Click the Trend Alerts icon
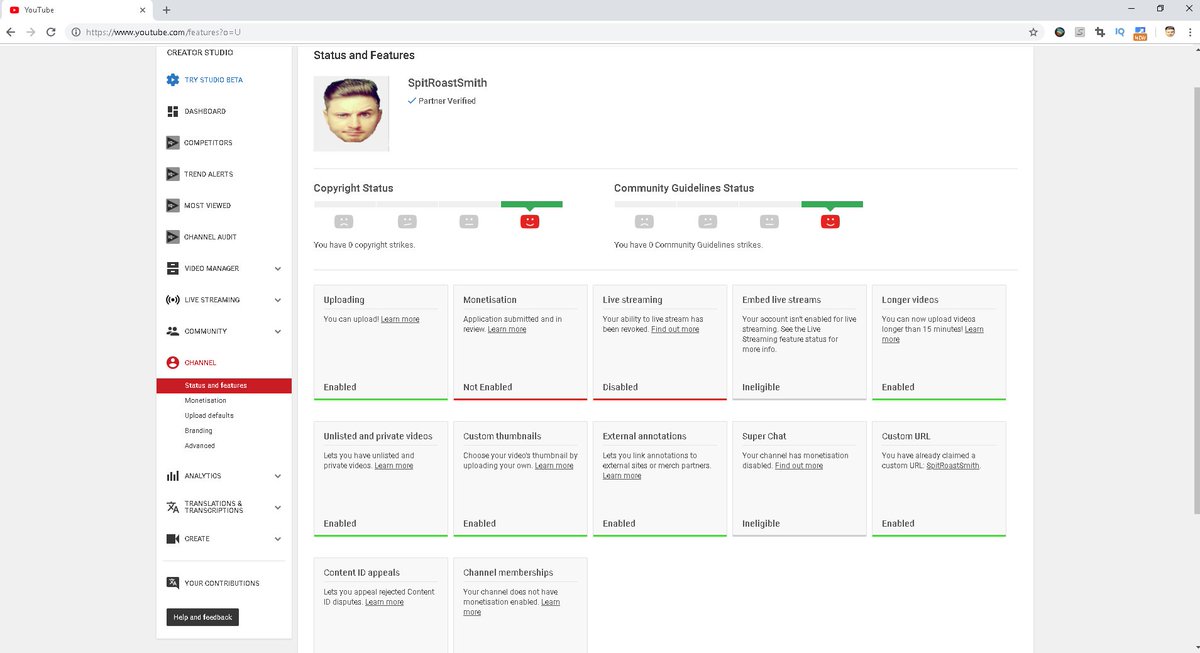 (x=173, y=174)
